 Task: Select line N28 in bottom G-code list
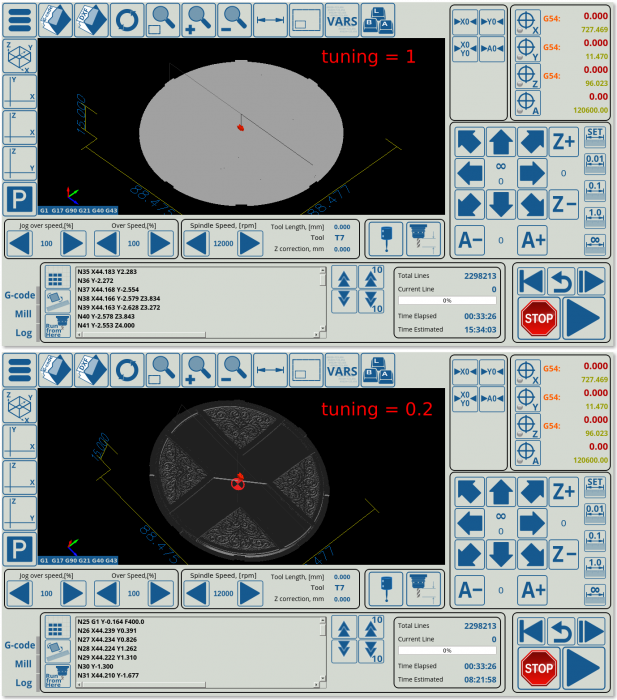(x=107, y=648)
